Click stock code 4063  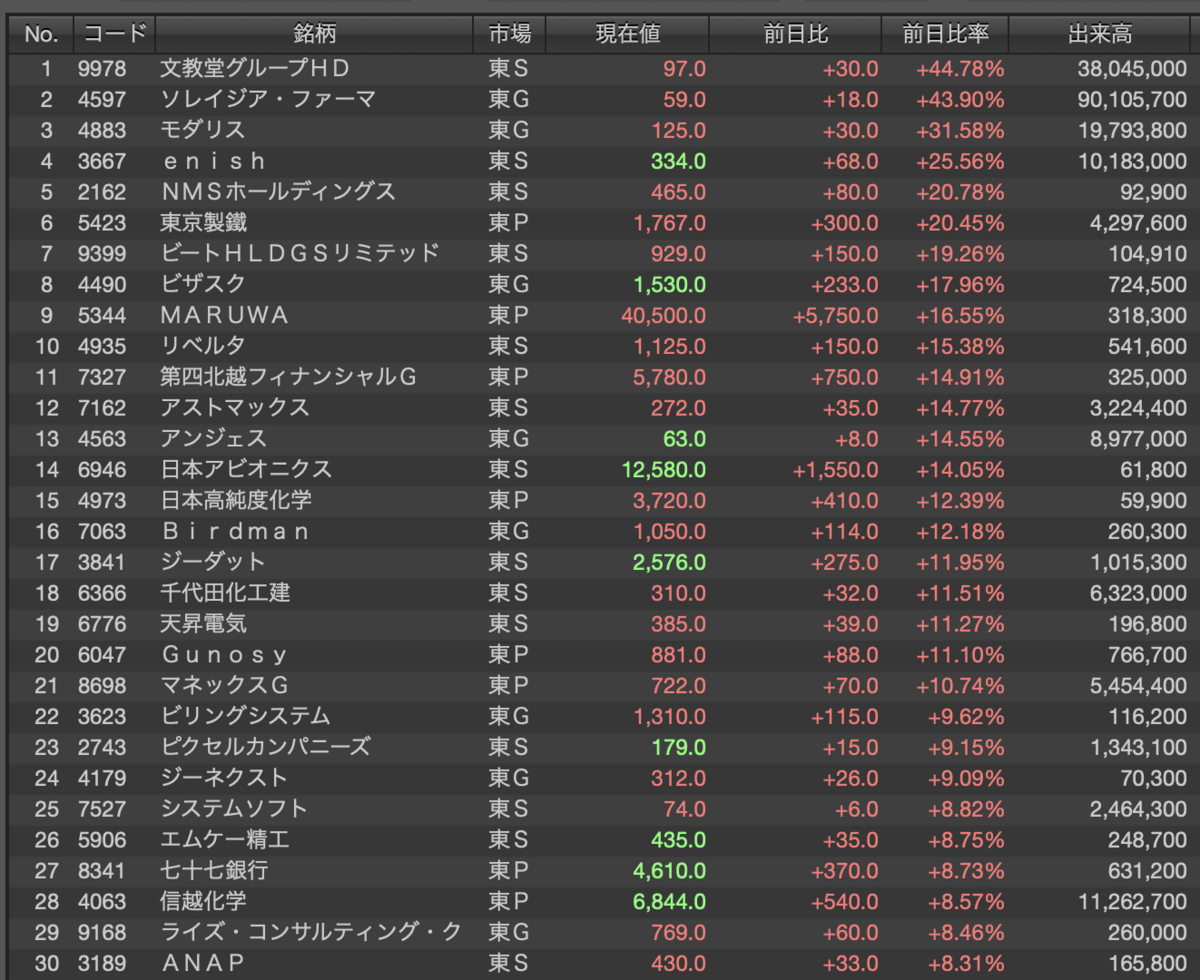(x=102, y=901)
